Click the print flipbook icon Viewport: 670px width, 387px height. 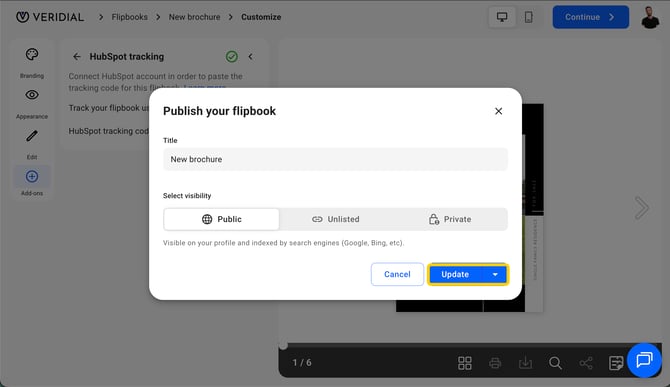pos(495,363)
